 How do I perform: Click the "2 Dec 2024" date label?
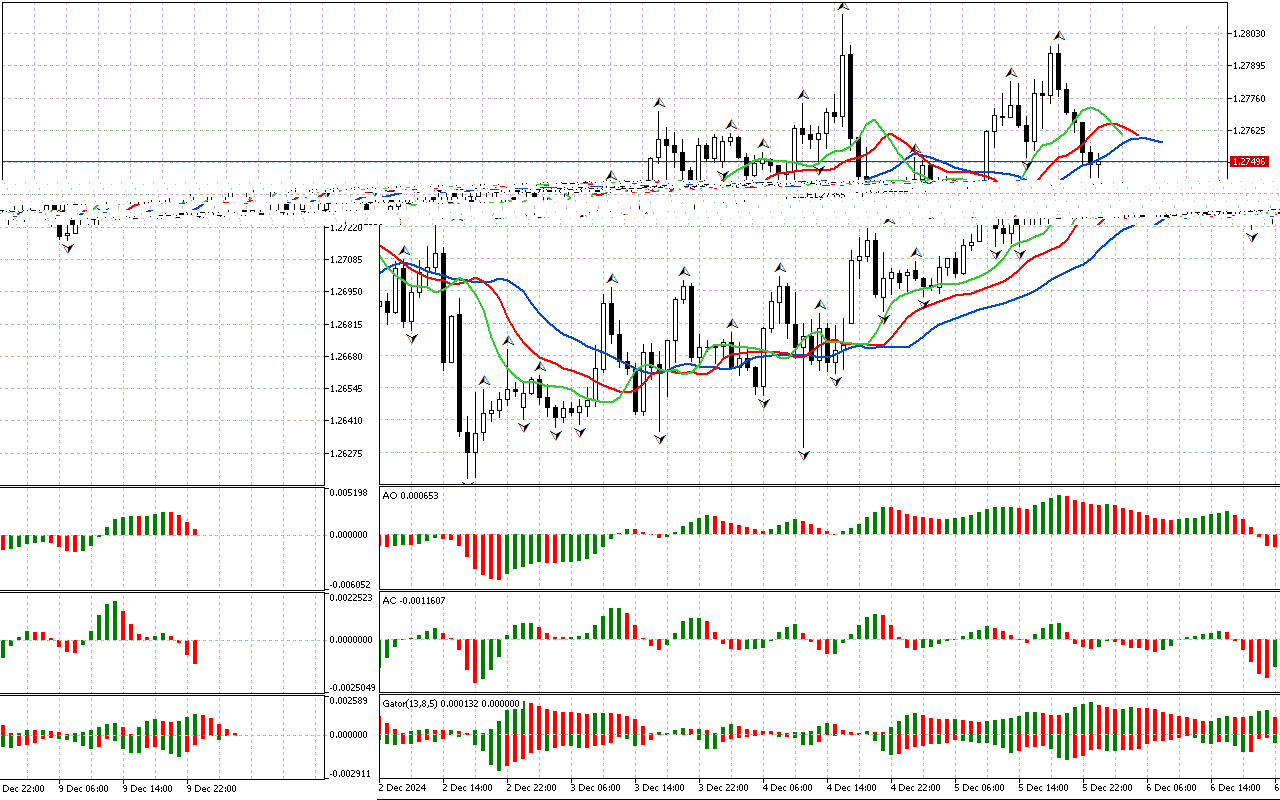tap(403, 788)
